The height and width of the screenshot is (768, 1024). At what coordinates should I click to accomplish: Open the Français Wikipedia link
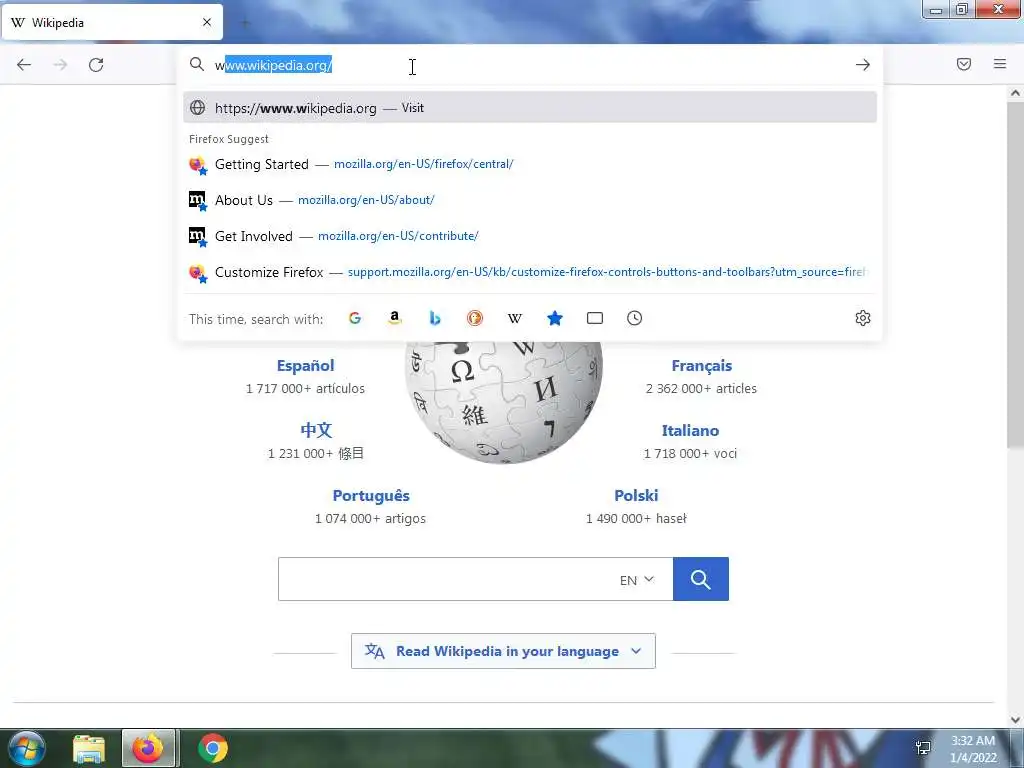tap(701, 366)
